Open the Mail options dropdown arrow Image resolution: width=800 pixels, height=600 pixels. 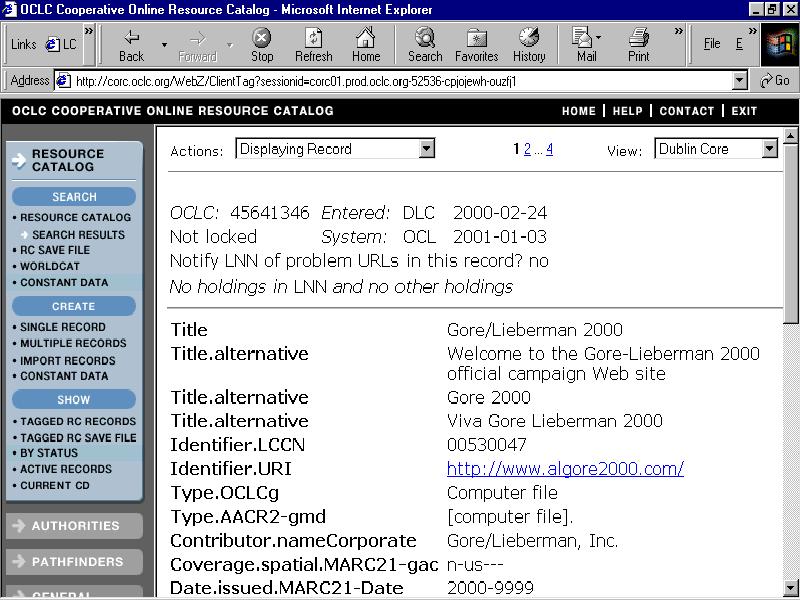pos(598,37)
